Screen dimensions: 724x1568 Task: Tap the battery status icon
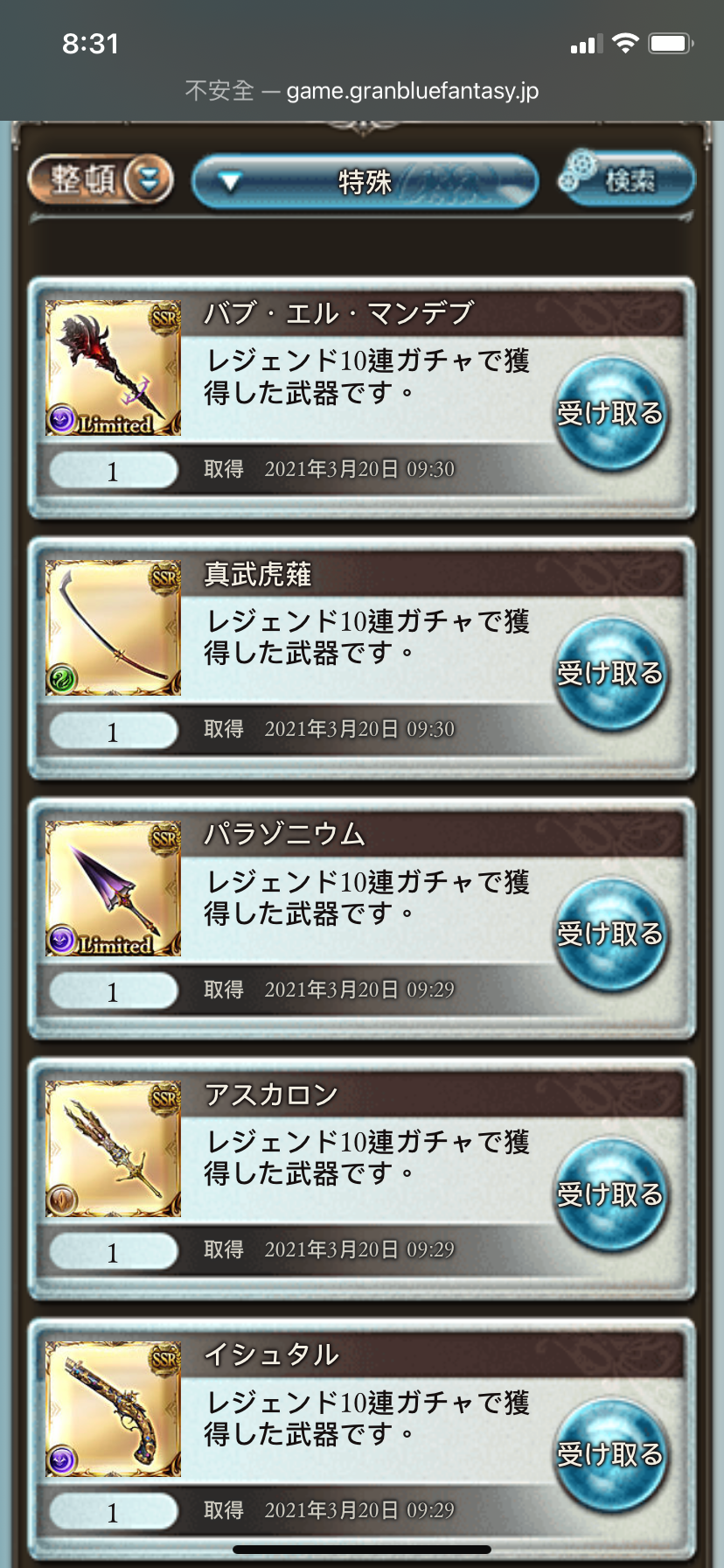[x=671, y=44]
